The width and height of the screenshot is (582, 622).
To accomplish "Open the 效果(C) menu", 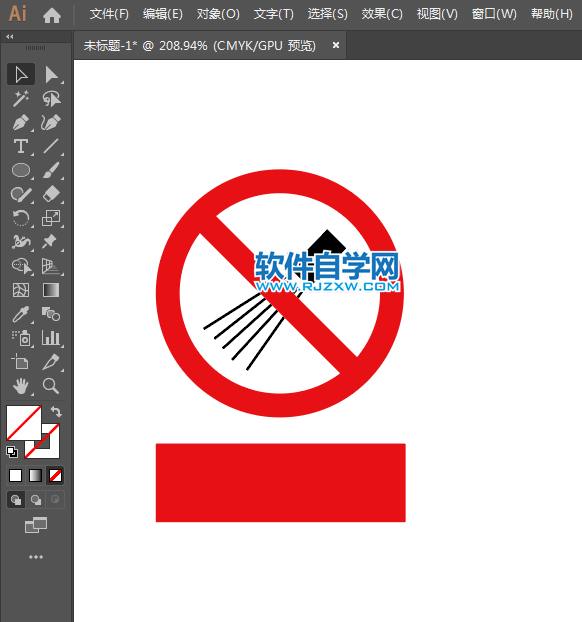I will (382, 14).
